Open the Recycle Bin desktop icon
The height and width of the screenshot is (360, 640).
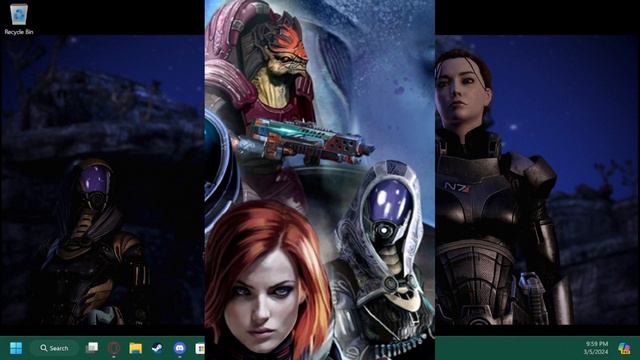pos(18,19)
